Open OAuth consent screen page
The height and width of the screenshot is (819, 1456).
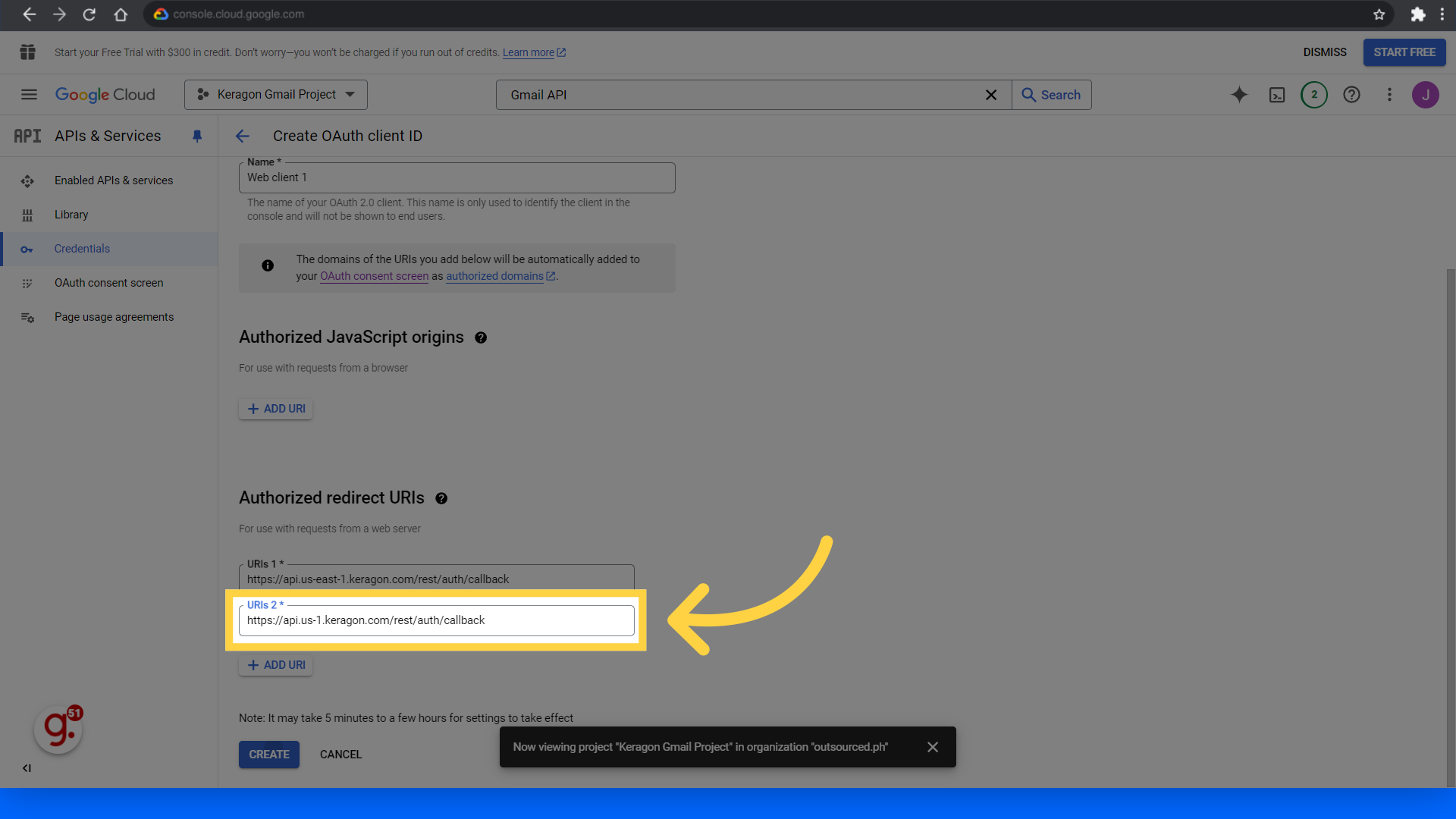click(108, 283)
